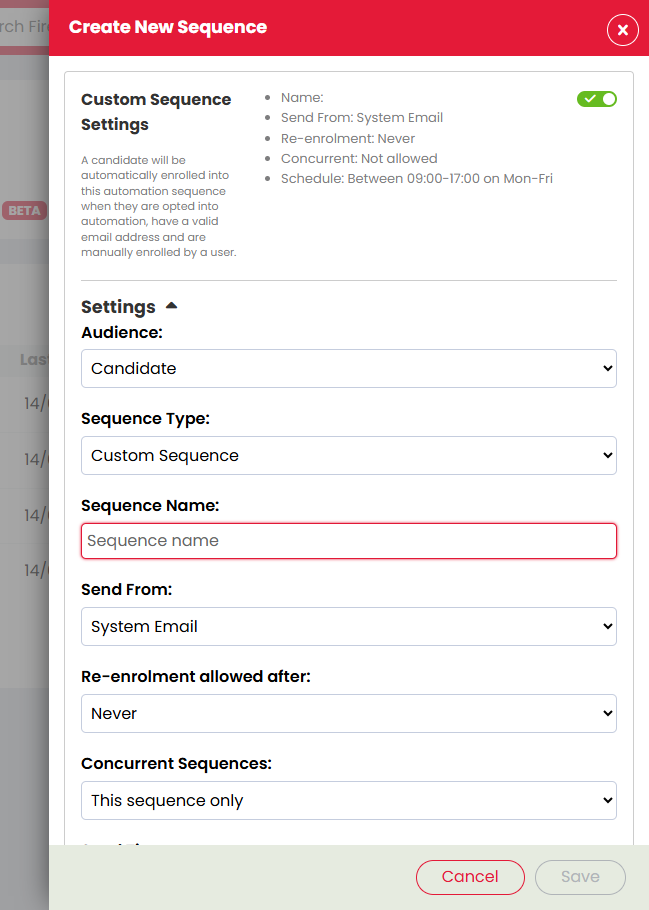Expand Re-enrolment allowed after dropdown
This screenshot has height=910, width=649.
(349, 713)
